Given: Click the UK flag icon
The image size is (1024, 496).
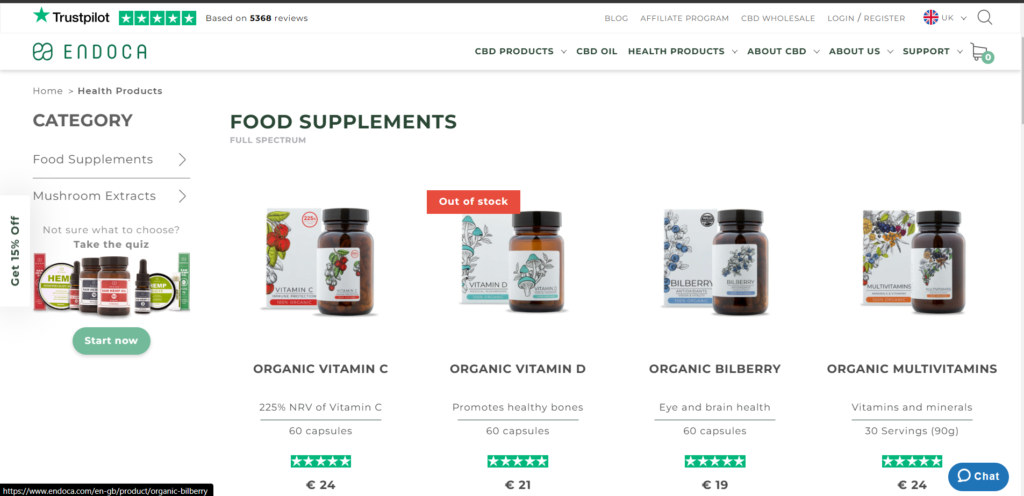Looking at the screenshot, I should tap(931, 18).
